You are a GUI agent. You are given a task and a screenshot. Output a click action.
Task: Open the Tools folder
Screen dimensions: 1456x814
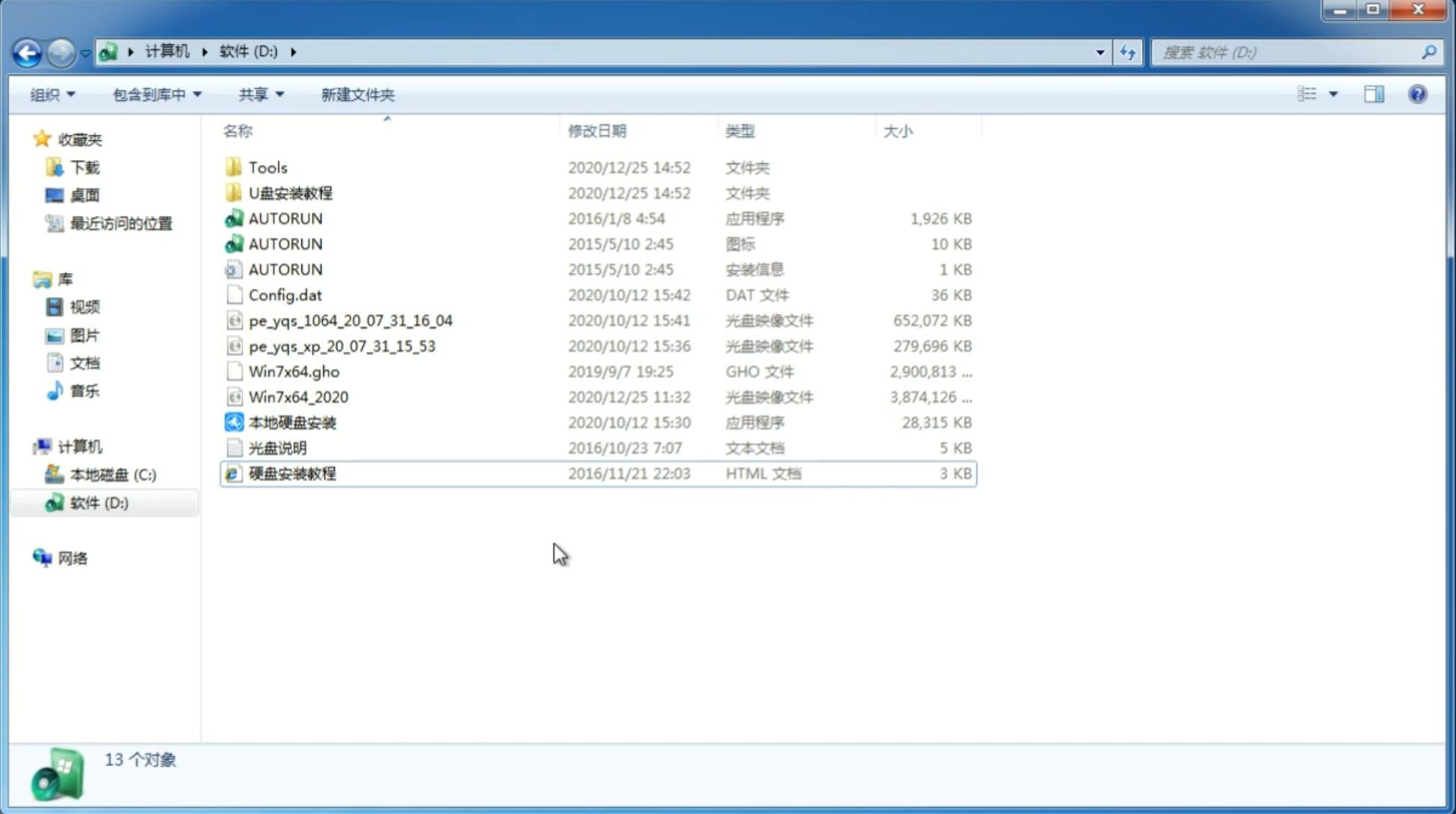(268, 167)
